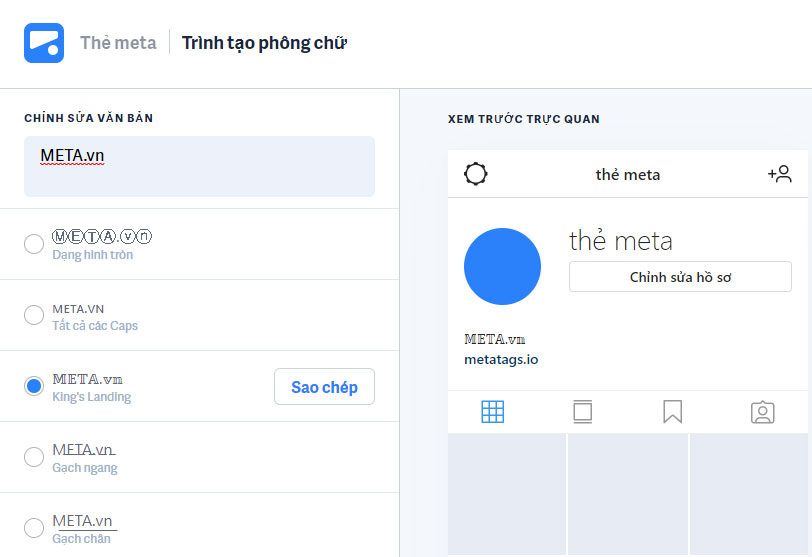Click the metatags.io link in the bio
Image resolution: width=812 pixels, height=557 pixels.
click(501, 359)
